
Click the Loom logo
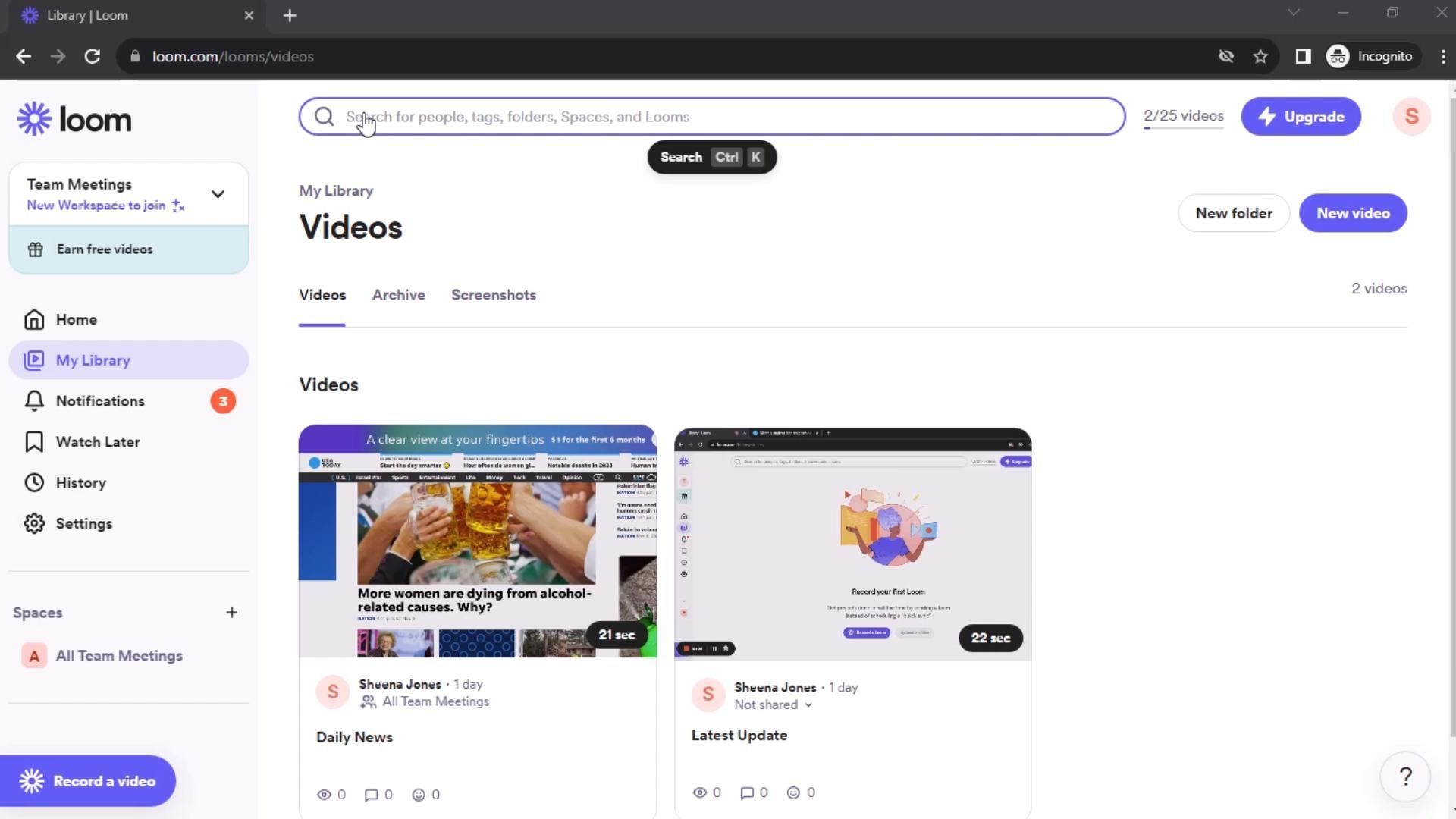pos(74,119)
